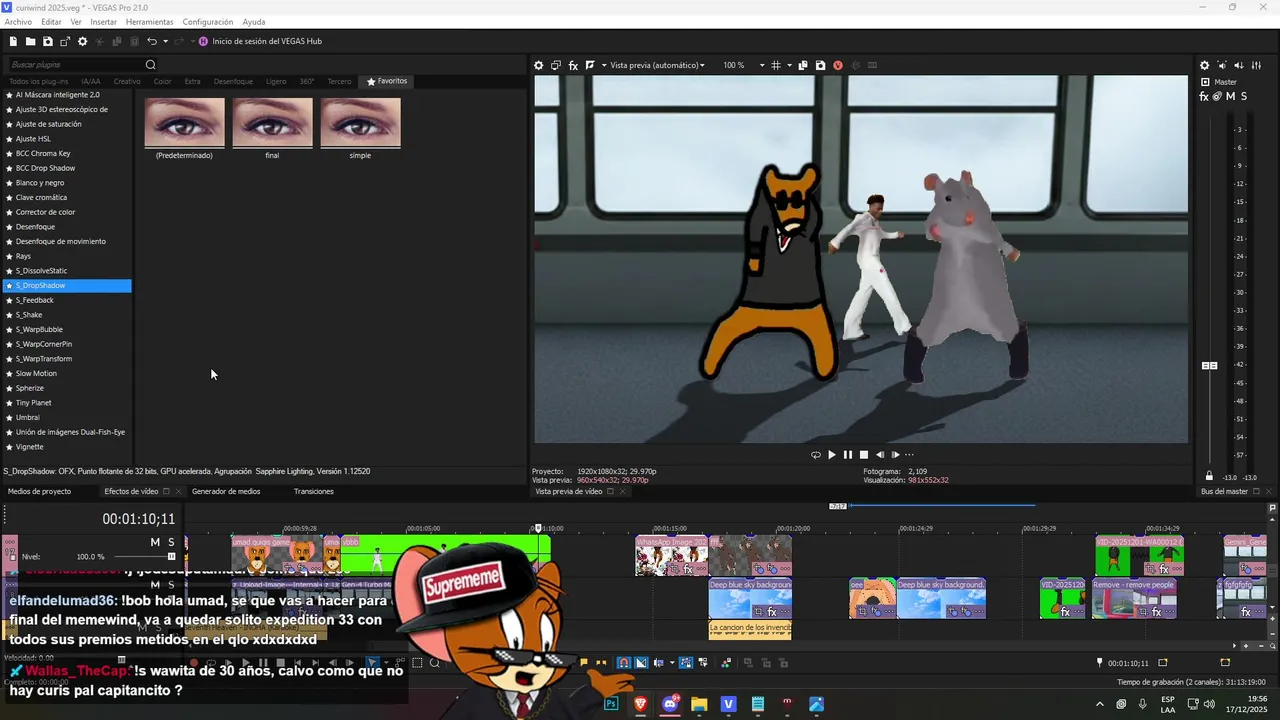Select the Bus del master tab

1225,491
